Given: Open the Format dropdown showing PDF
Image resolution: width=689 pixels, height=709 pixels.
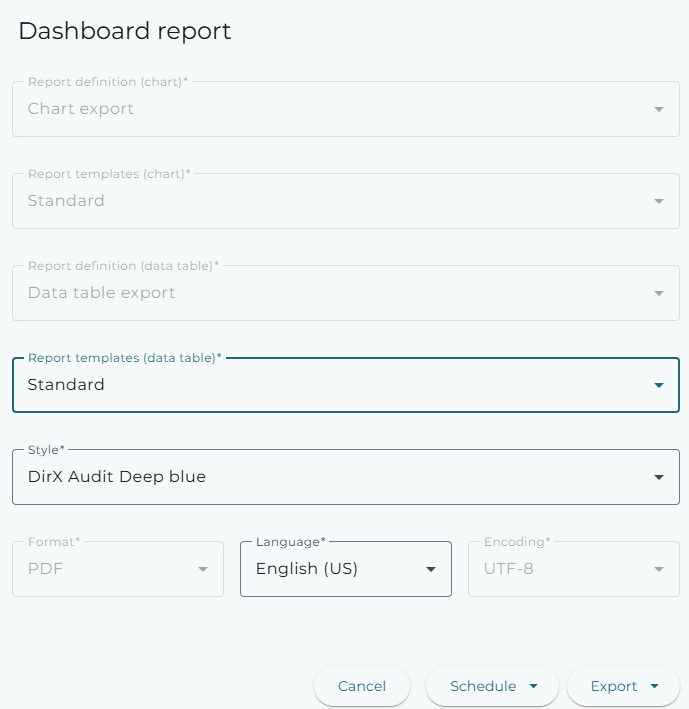Looking at the screenshot, I should point(118,569).
